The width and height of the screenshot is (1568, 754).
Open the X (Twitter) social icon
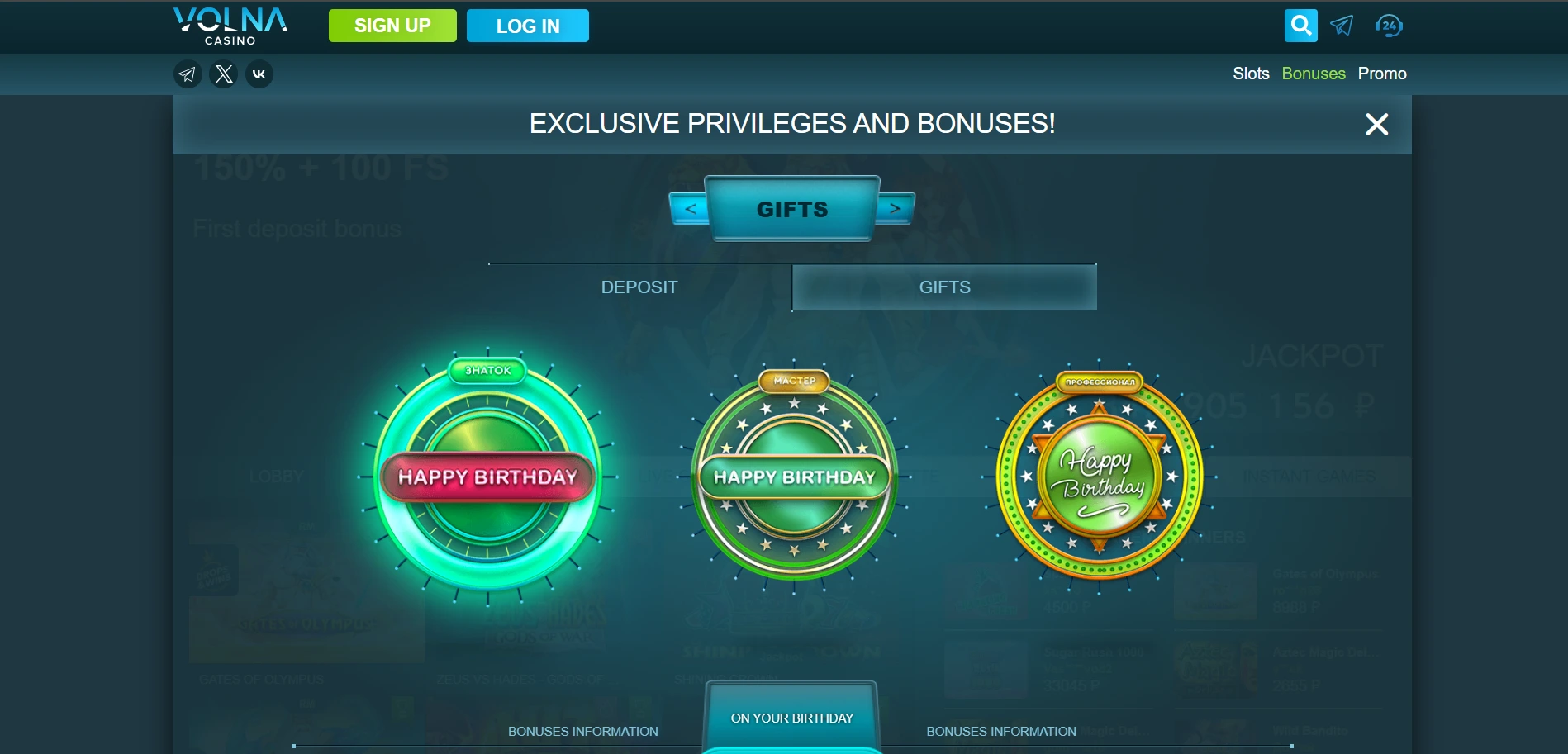224,74
